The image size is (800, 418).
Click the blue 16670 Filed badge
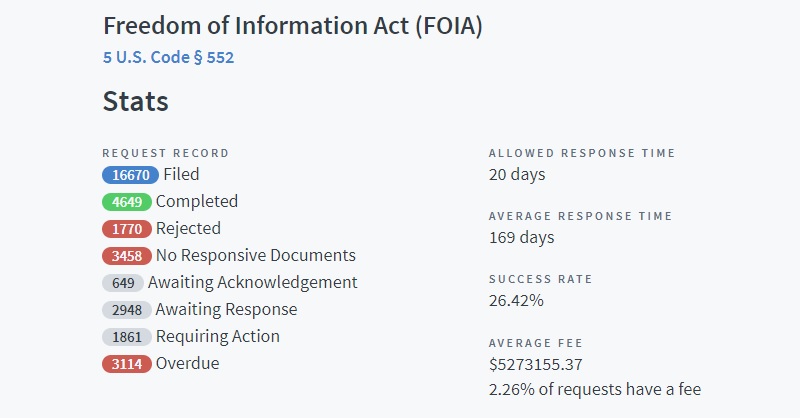131,175
